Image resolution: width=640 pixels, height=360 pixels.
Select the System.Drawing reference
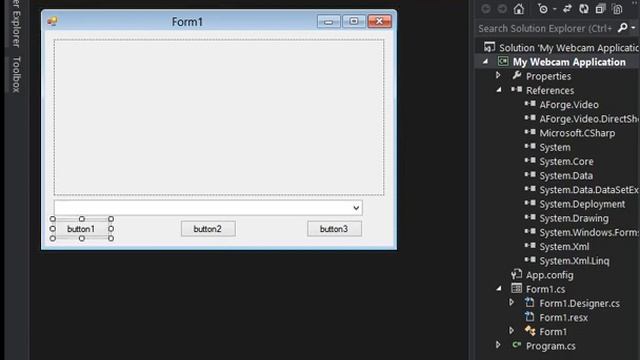click(574, 218)
